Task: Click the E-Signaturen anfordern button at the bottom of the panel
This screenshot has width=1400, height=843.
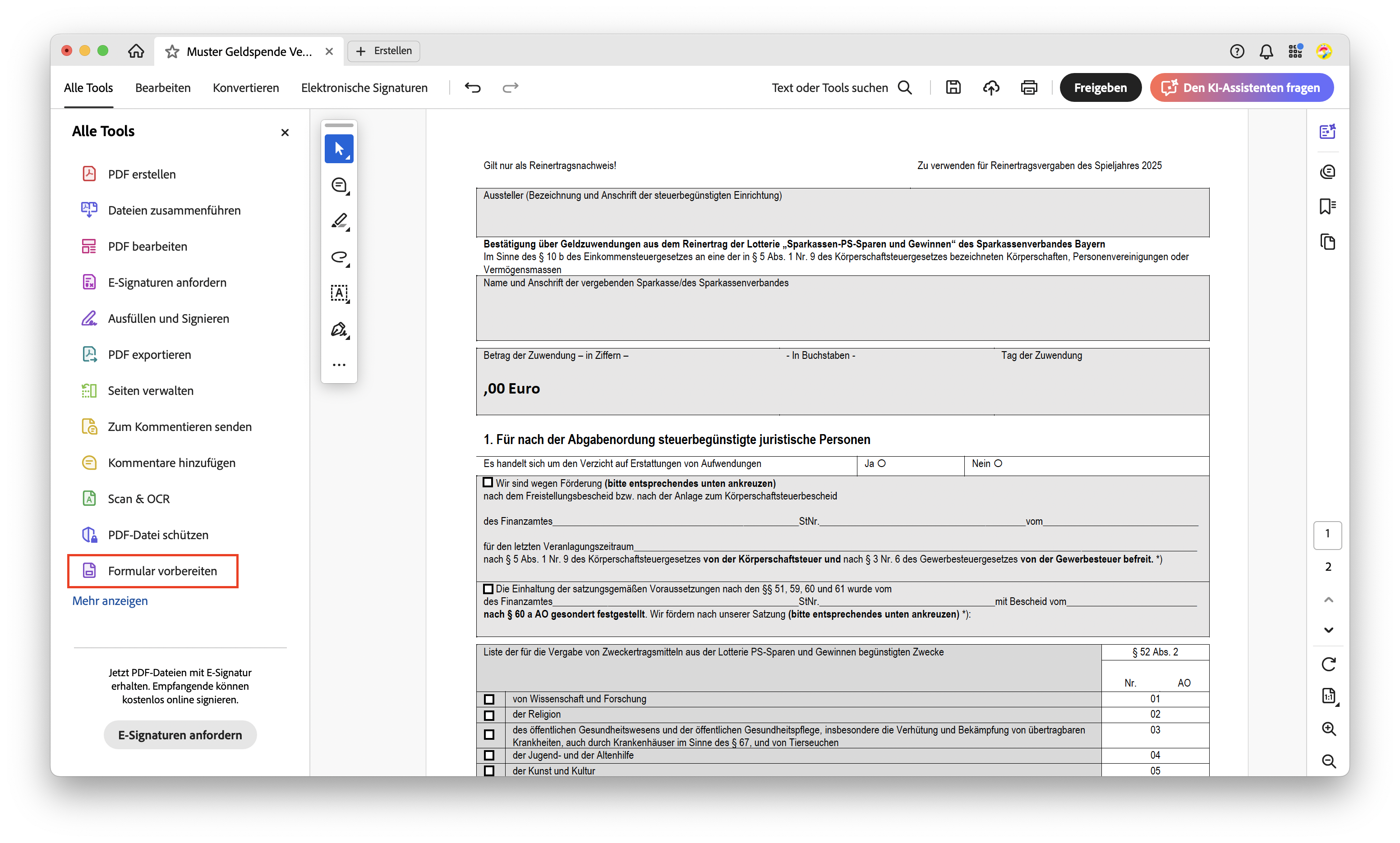Action: [x=180, y=735]
